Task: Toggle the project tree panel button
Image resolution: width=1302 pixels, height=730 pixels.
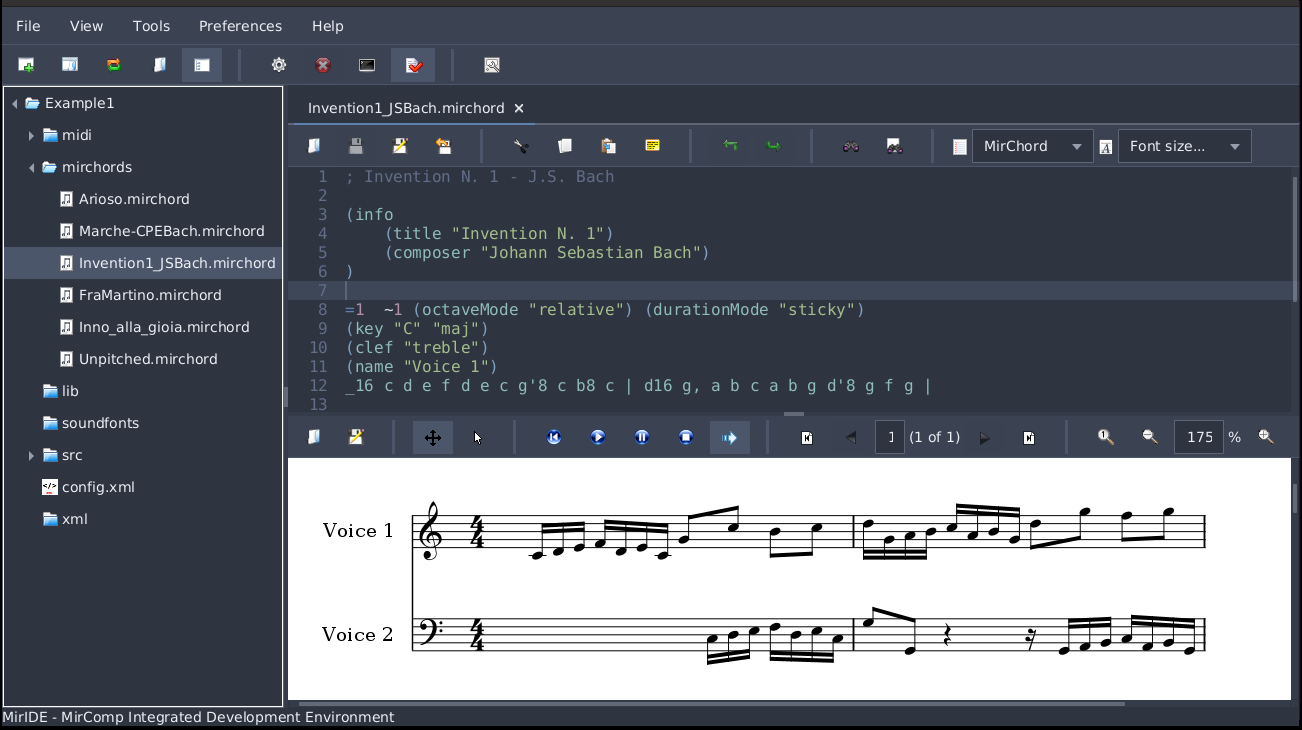Action: 202,65
